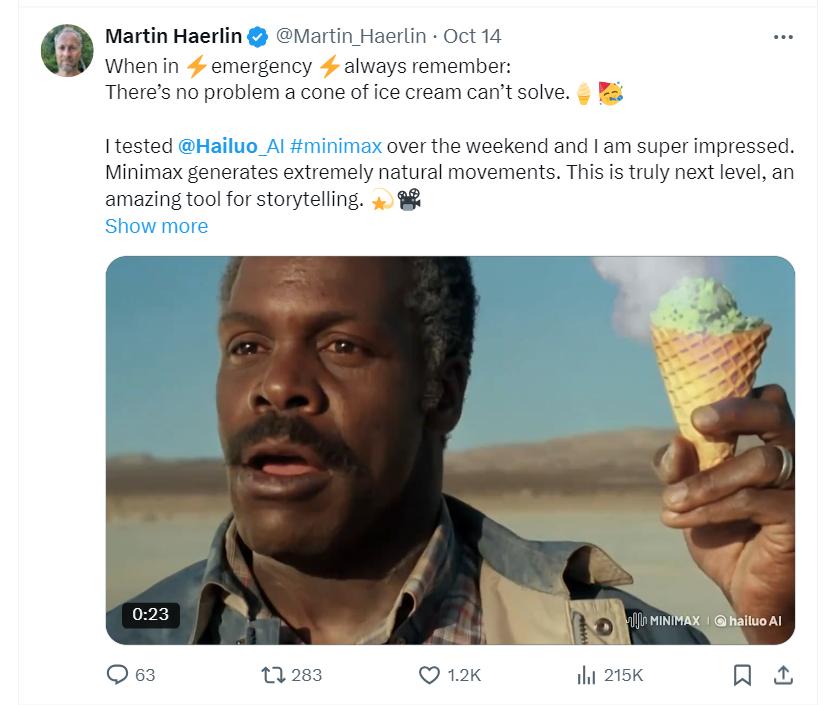Image resolution: width=840 pixels, height=705 pixels.
Task: Click the share upload icon
Action: click(784, 675)
